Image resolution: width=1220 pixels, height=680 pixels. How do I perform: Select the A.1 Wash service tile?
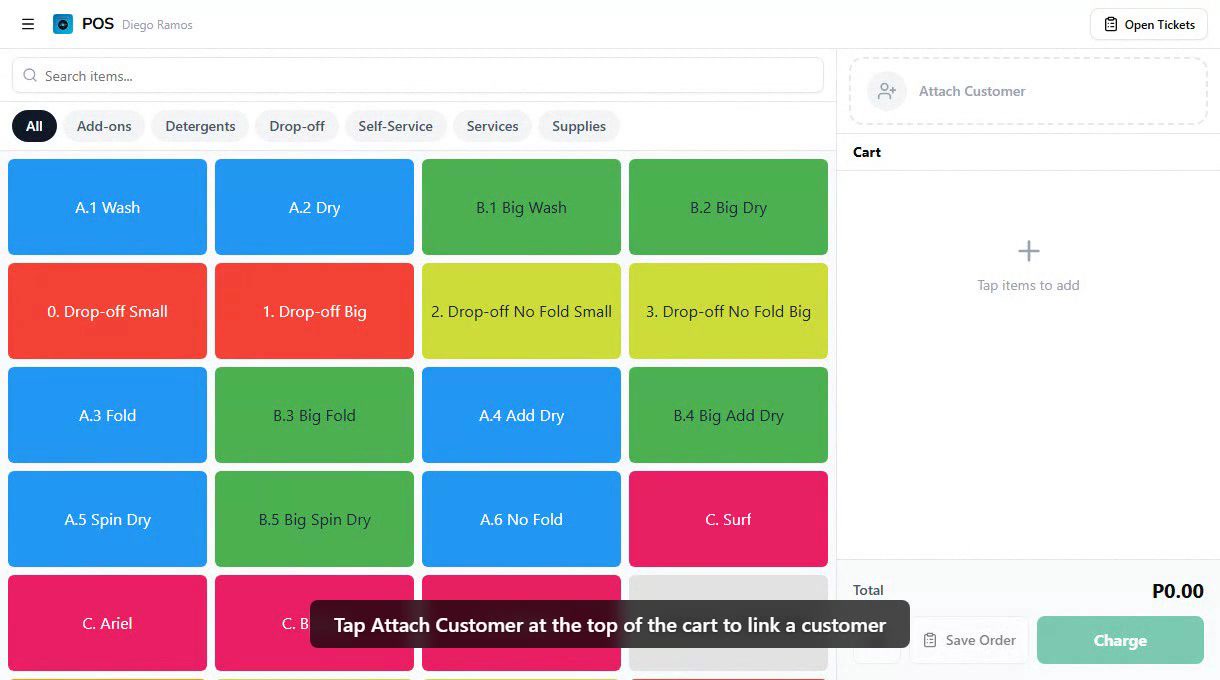pyautogui.click(x=107, y=207)
